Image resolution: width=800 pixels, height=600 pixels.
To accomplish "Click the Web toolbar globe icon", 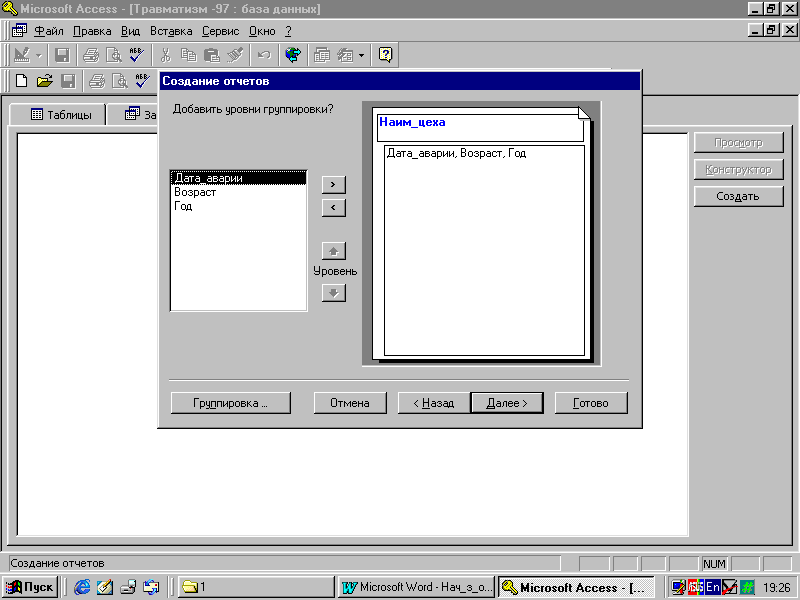I will [293, 55].
